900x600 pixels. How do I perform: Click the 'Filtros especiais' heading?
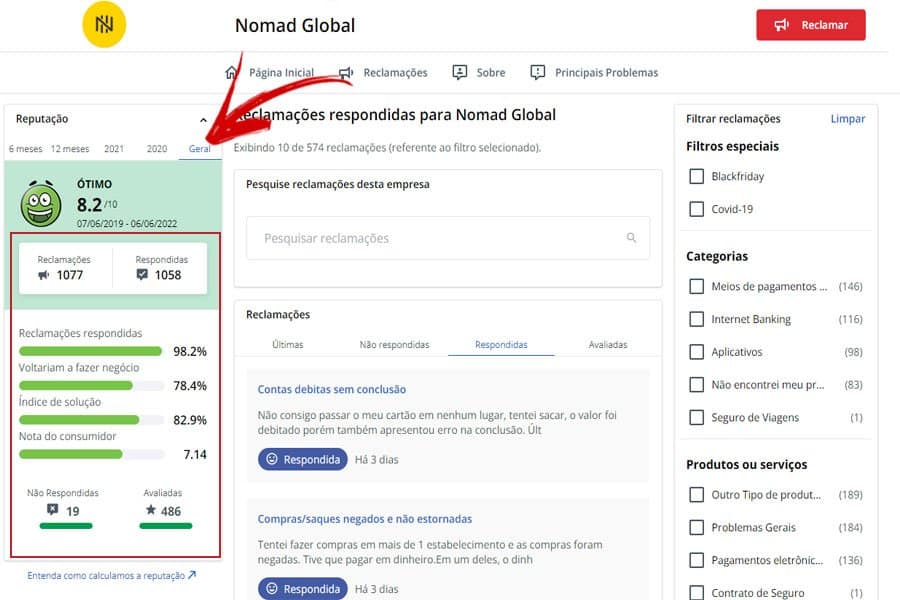coord(732,146)
